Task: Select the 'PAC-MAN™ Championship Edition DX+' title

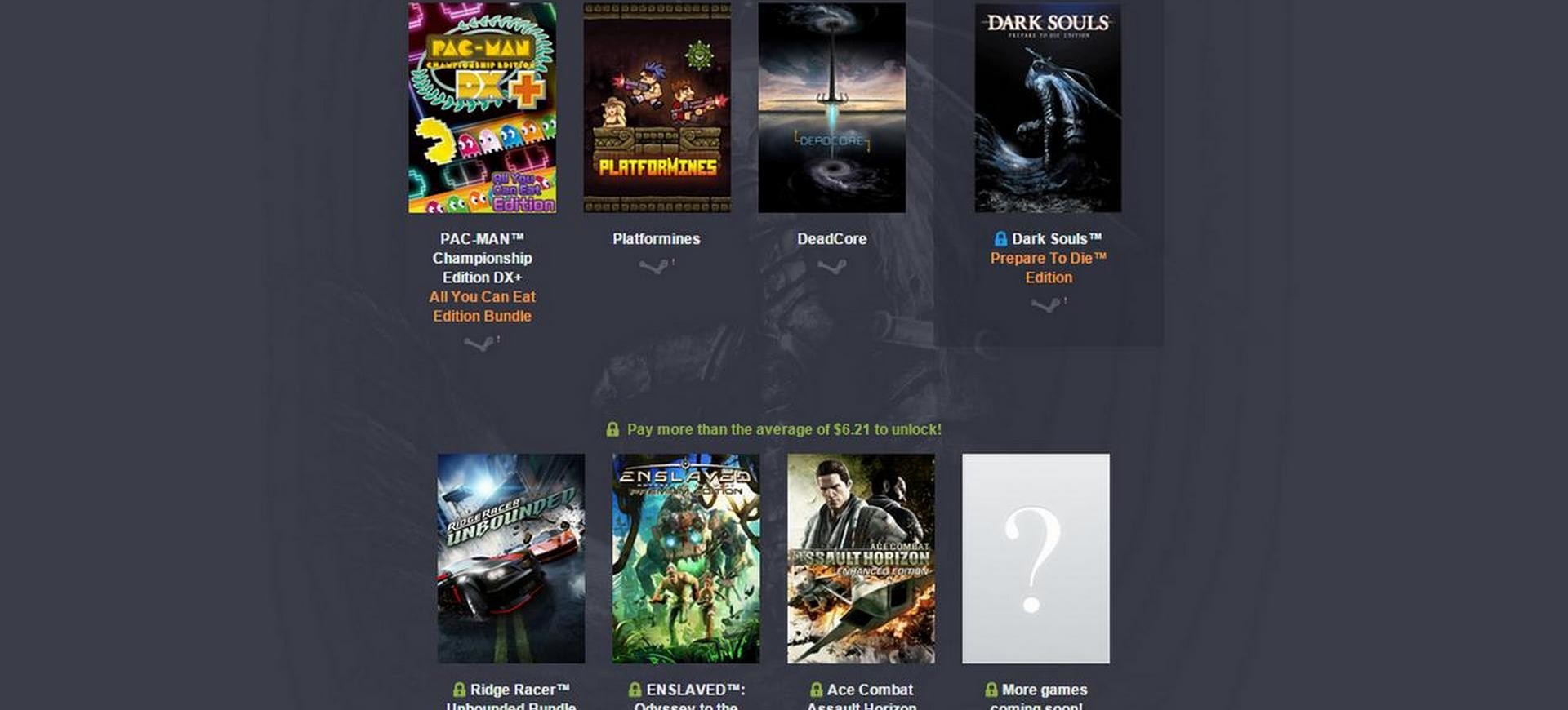Action: click(482, 258)
